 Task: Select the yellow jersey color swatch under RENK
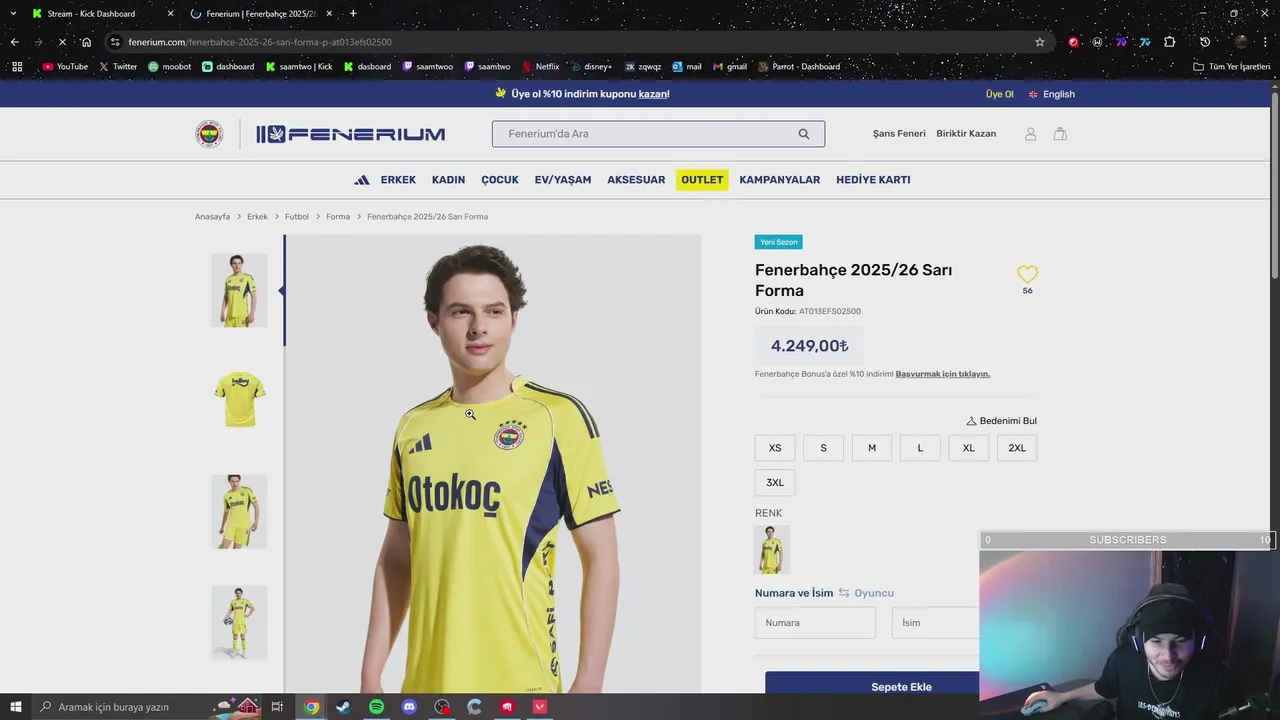[771, 550]
